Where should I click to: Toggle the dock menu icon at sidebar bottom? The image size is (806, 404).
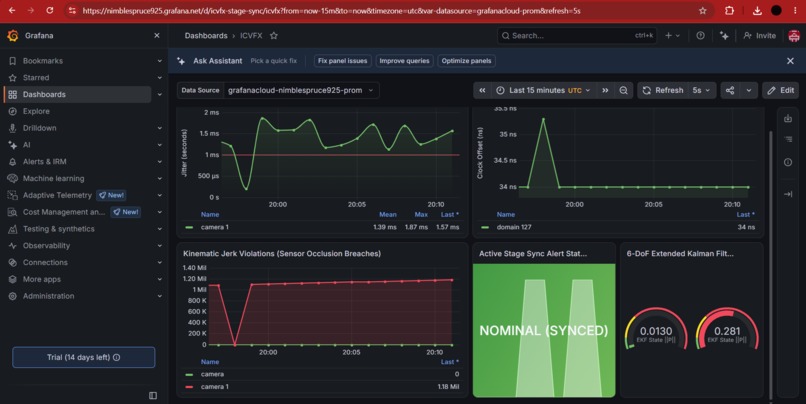153,395
